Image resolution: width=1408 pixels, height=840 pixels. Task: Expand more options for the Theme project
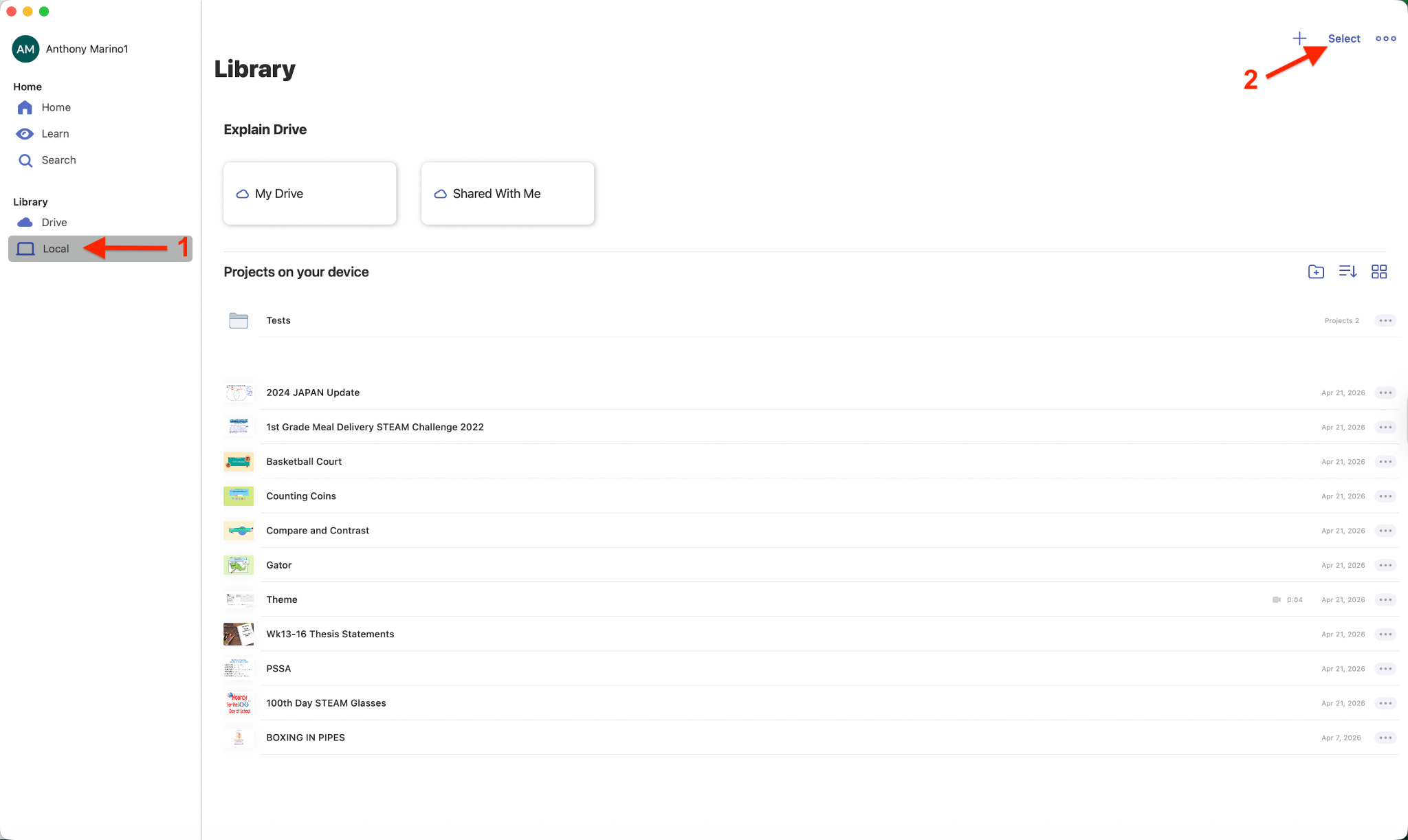pyautogui.click(x=1385, y=599)
